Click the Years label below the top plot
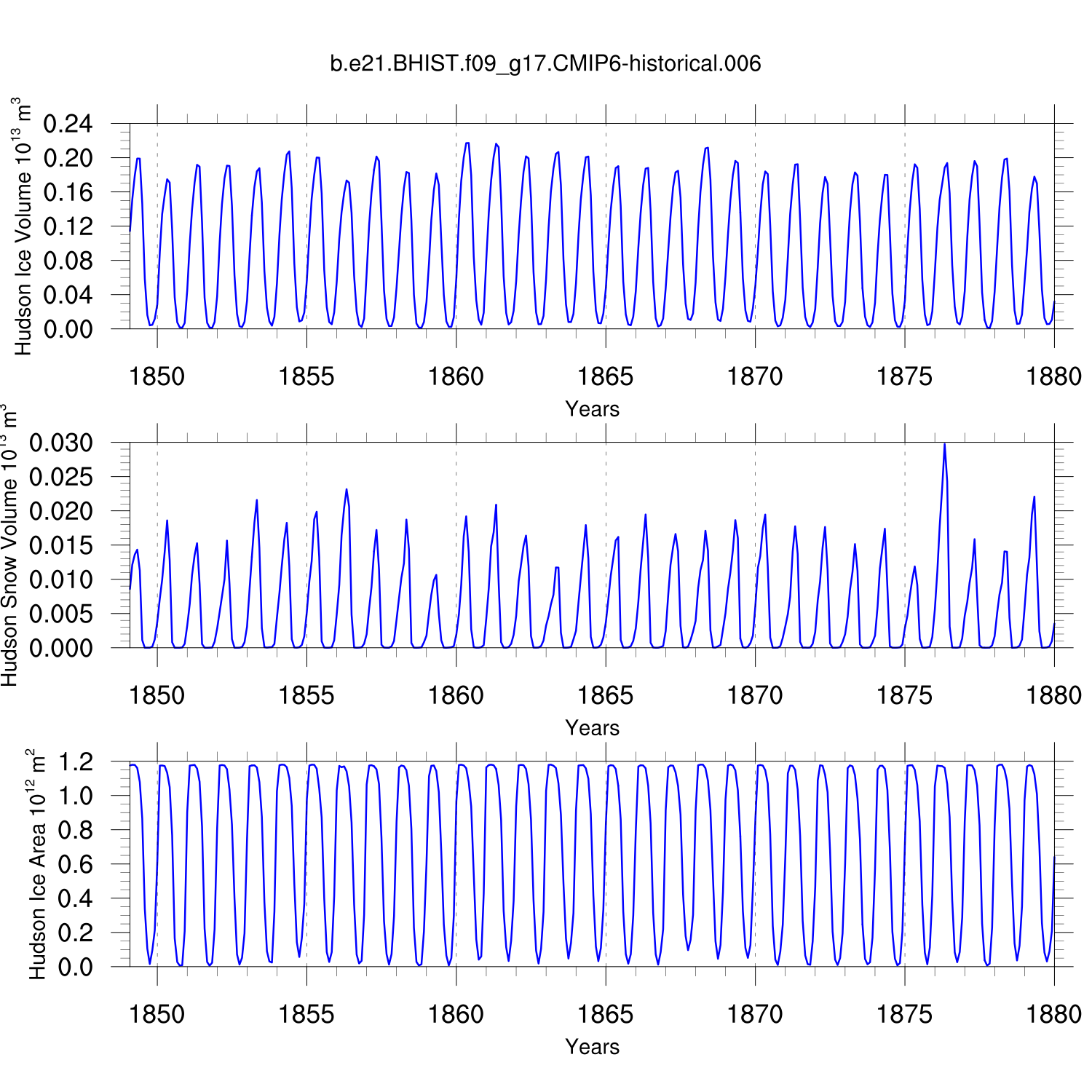The height and width of the screenshot is (1092, 1092). (x=592, y=409)
